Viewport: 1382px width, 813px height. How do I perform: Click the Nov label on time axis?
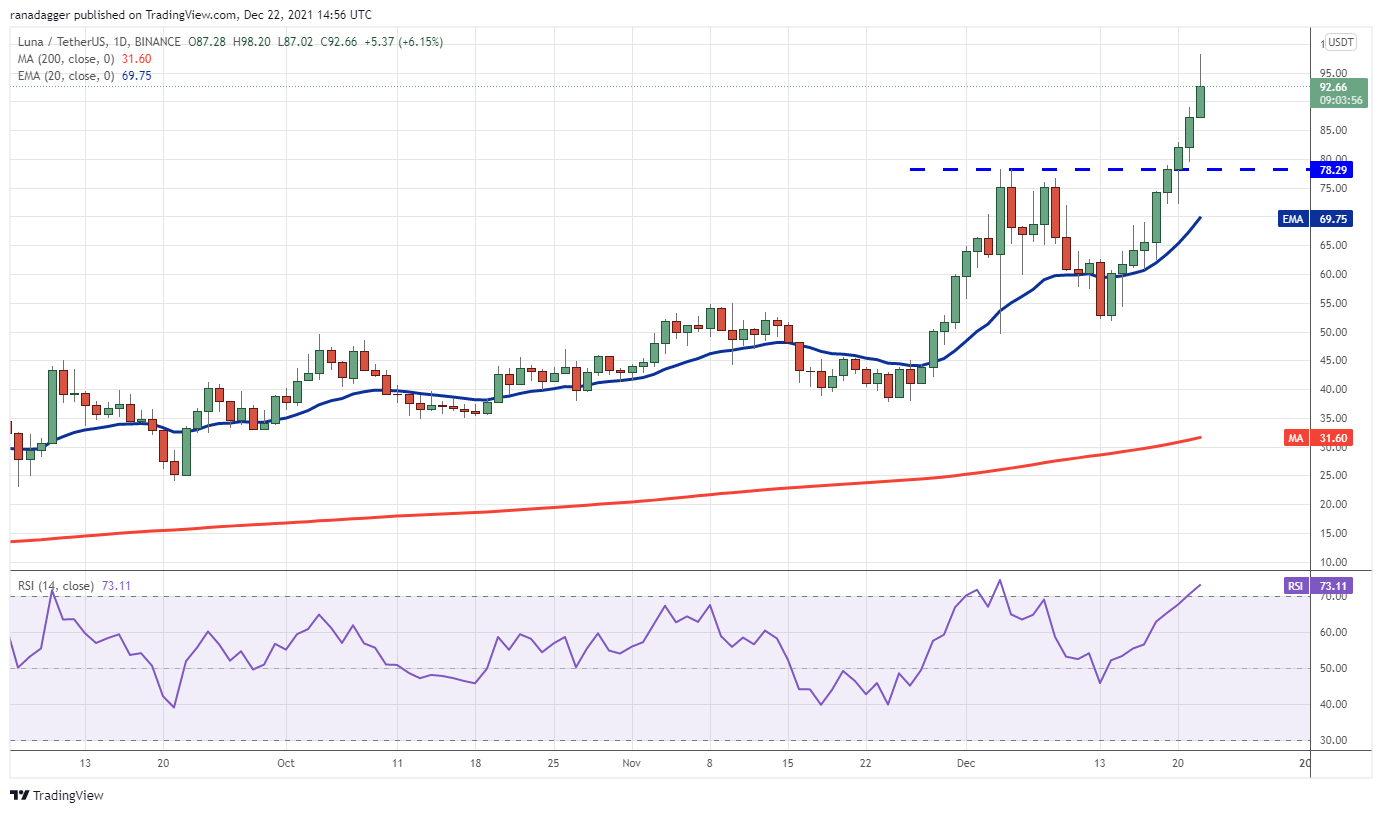pos(632,763)
